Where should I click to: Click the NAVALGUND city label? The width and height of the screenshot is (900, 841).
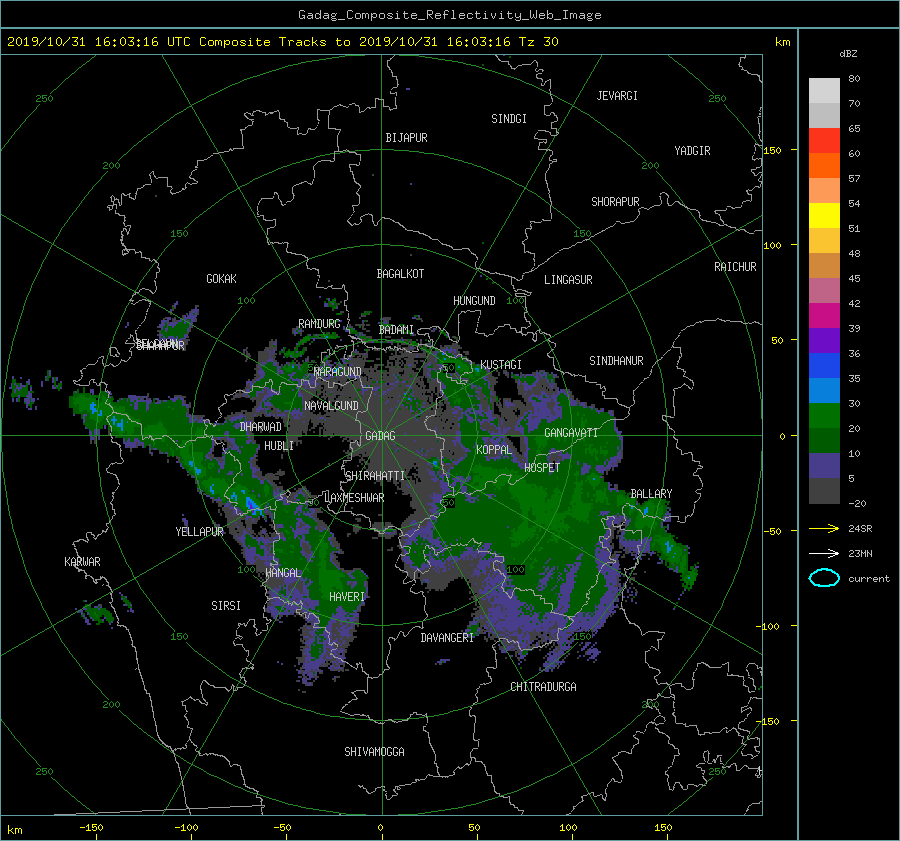coord(331,406)
